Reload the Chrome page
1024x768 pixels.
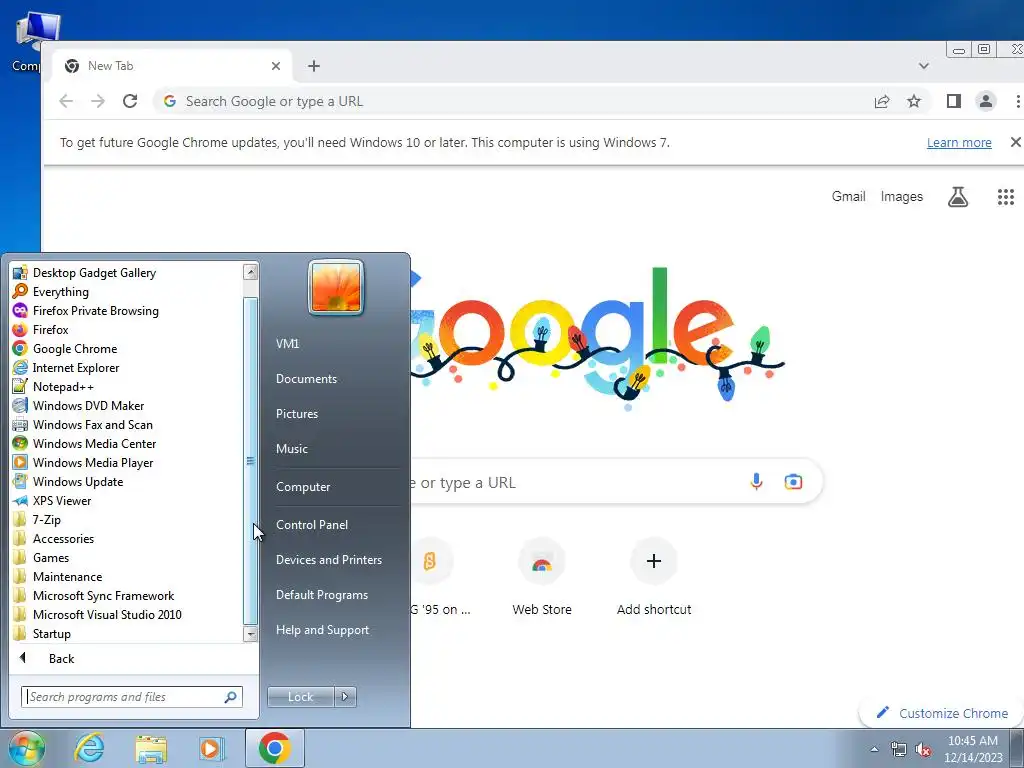pos(130,101)
